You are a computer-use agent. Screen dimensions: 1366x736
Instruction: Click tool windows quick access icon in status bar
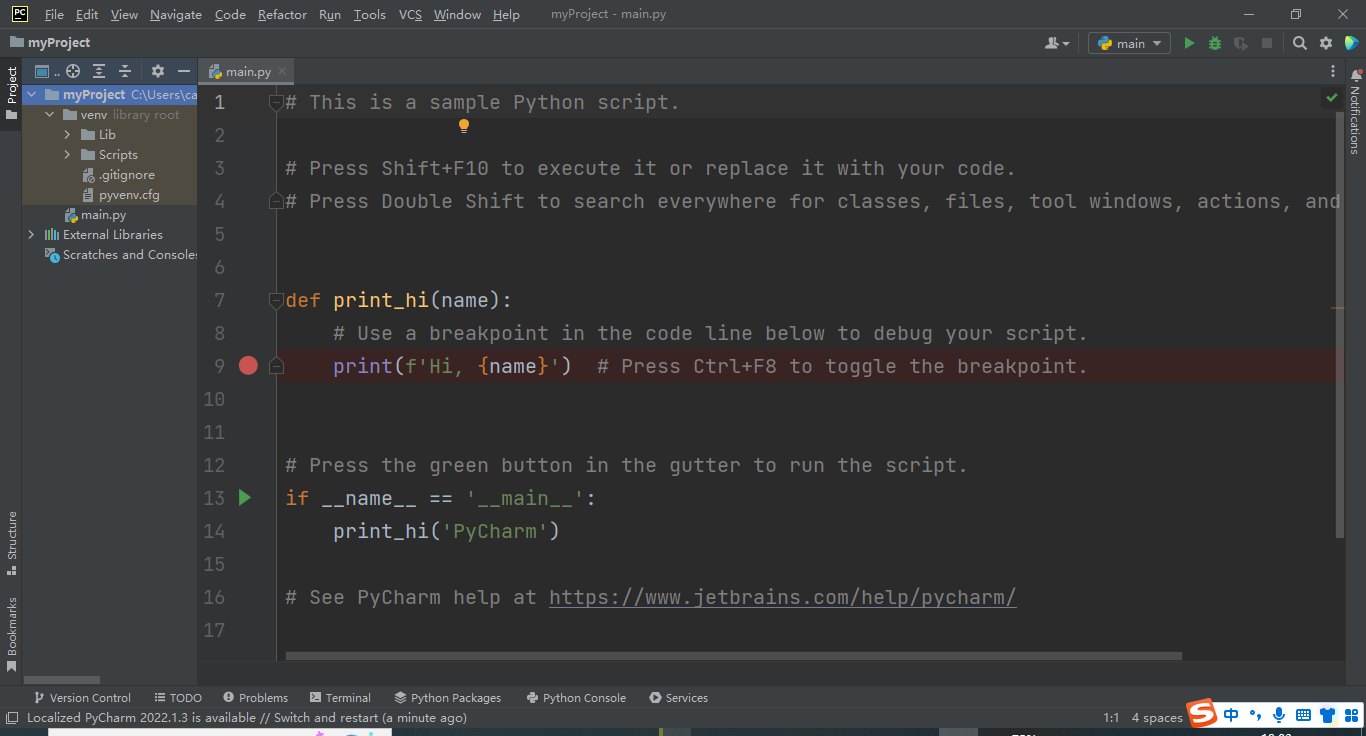(12, 717)
